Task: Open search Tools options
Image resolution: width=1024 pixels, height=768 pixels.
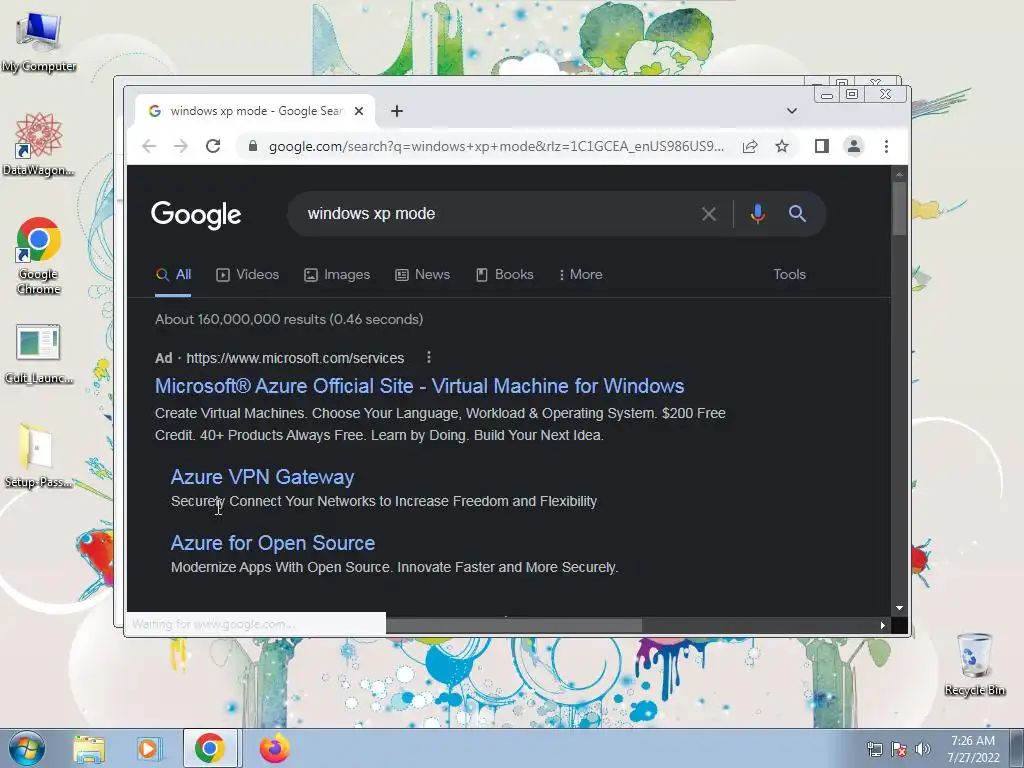Action: [x=789, y=275]
